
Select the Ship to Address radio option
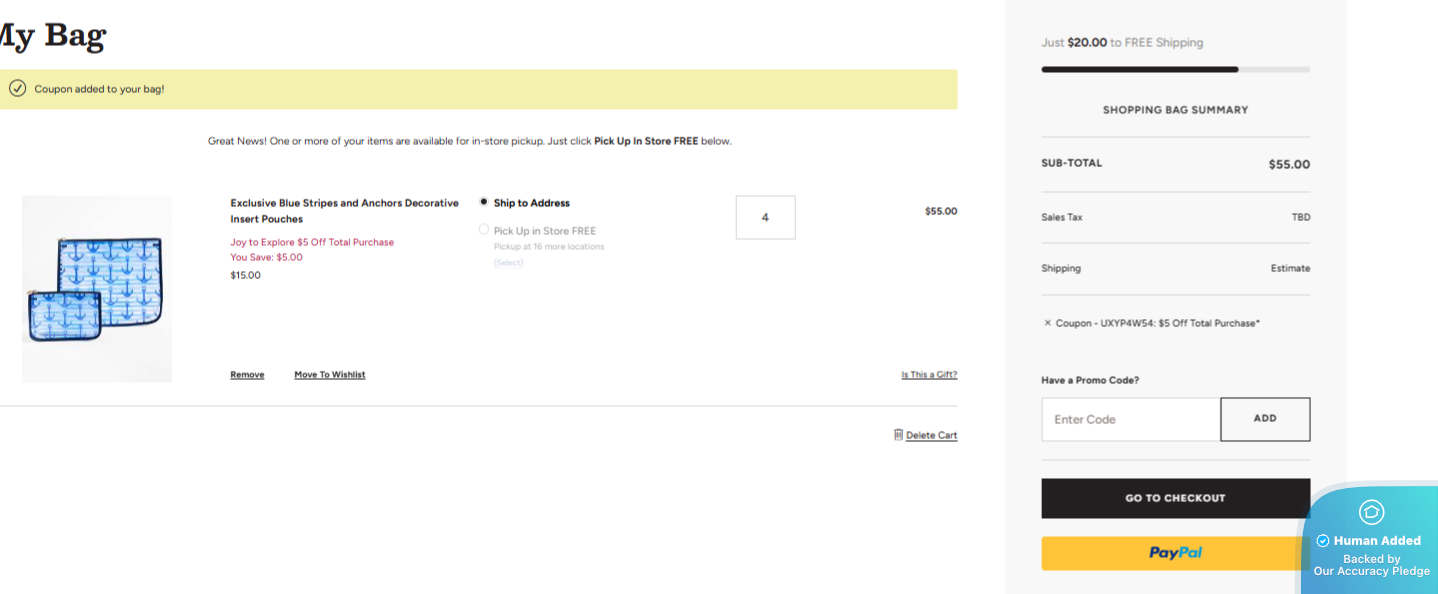click(484, 202)
